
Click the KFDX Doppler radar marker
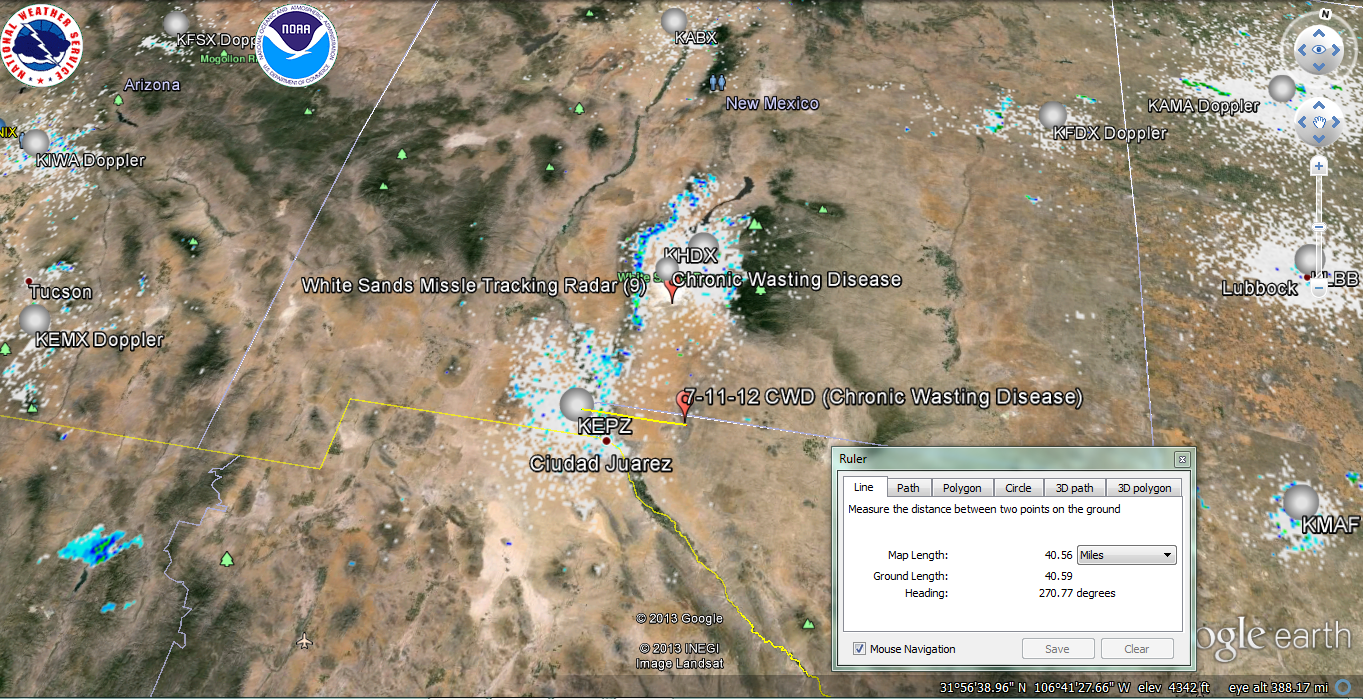1053,115
